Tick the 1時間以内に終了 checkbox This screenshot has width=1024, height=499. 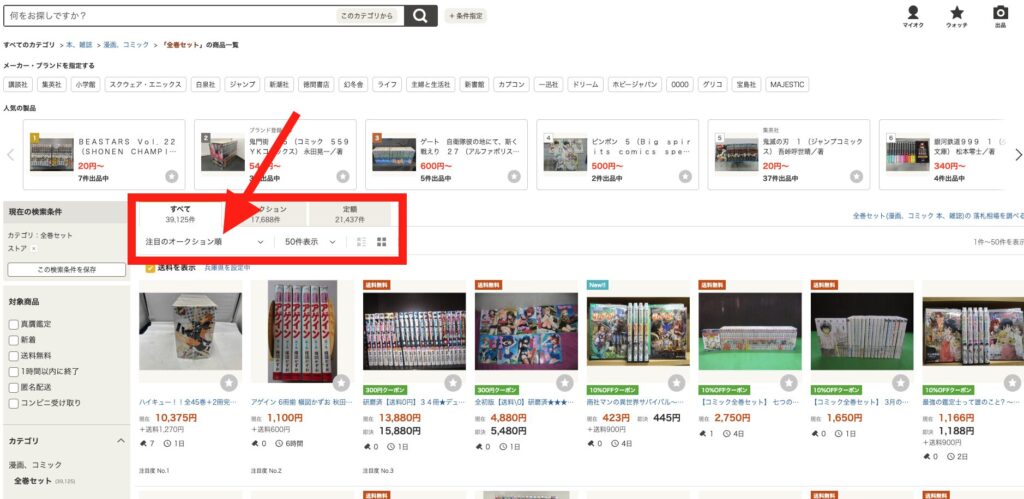tap(14, 371)
